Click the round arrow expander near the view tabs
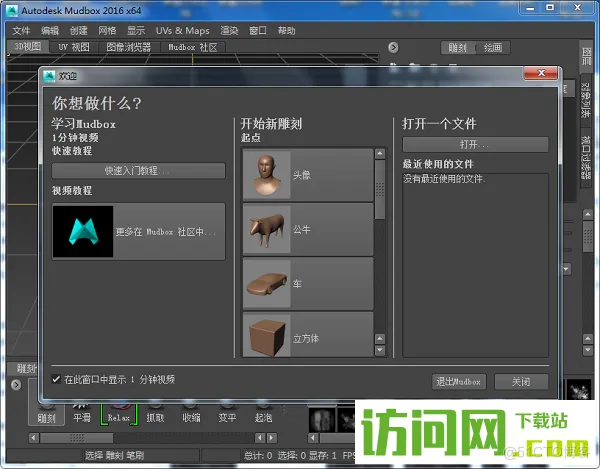This screenshot has width=600, height=469. click(x=393, y=47)
